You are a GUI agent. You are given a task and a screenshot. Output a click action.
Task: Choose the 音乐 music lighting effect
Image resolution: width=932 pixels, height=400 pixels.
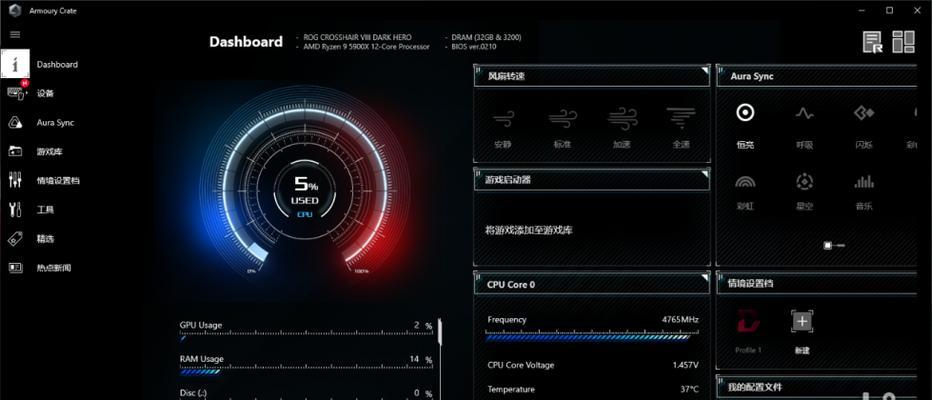click(864, 193)
